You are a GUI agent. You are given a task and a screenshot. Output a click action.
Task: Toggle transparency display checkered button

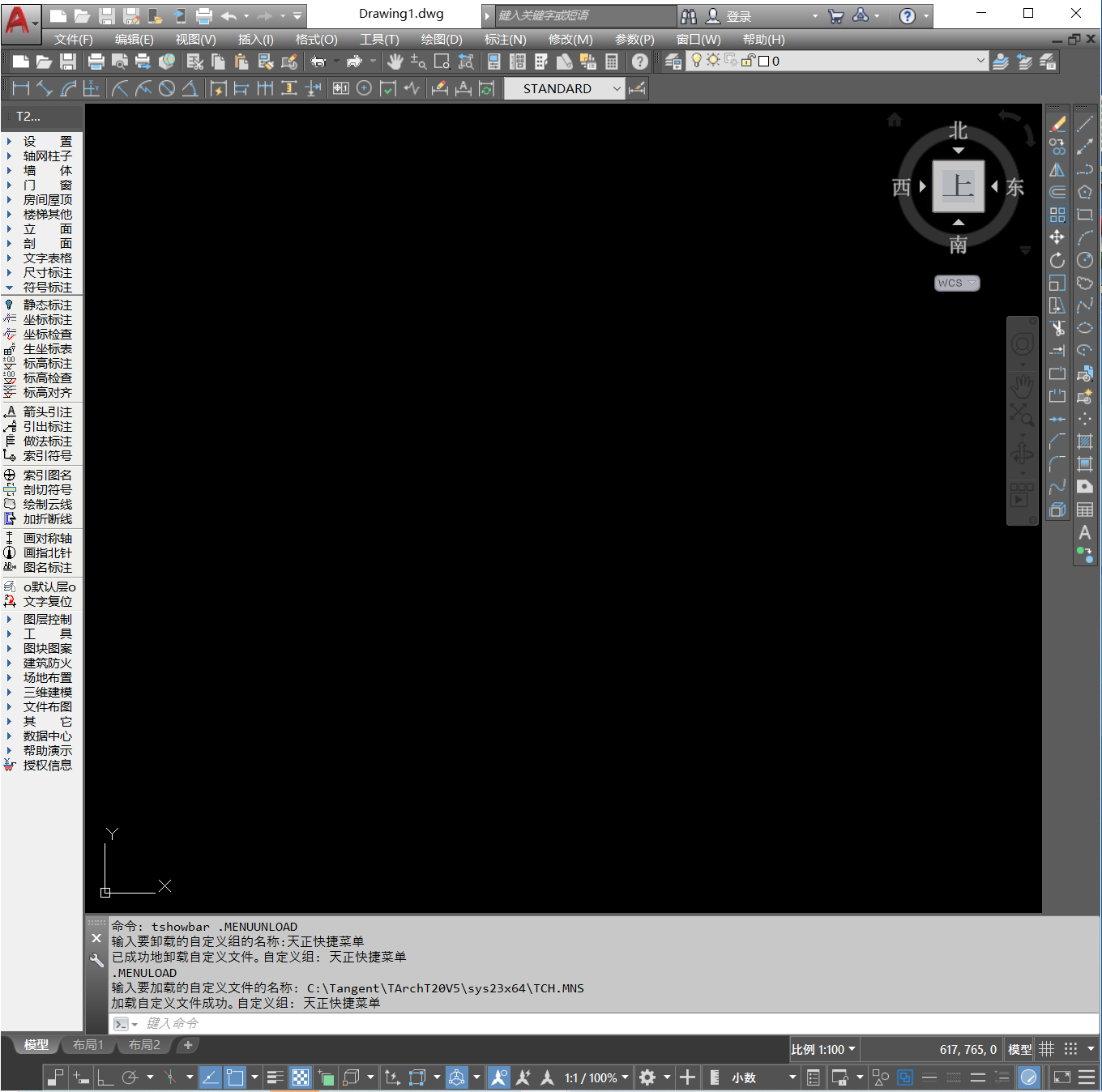pos(301,1077)
